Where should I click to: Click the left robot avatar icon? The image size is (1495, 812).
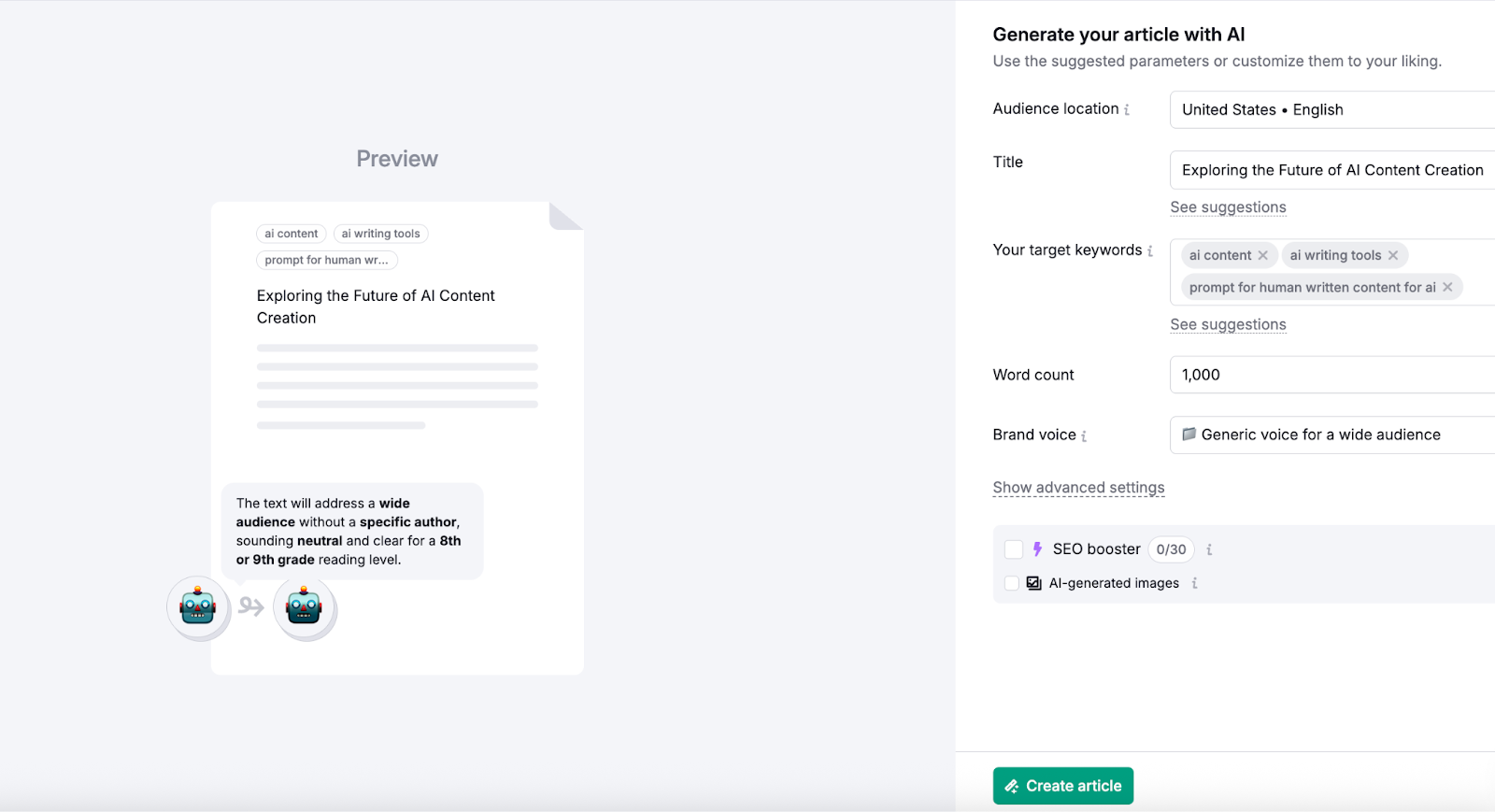click(198, 607)
